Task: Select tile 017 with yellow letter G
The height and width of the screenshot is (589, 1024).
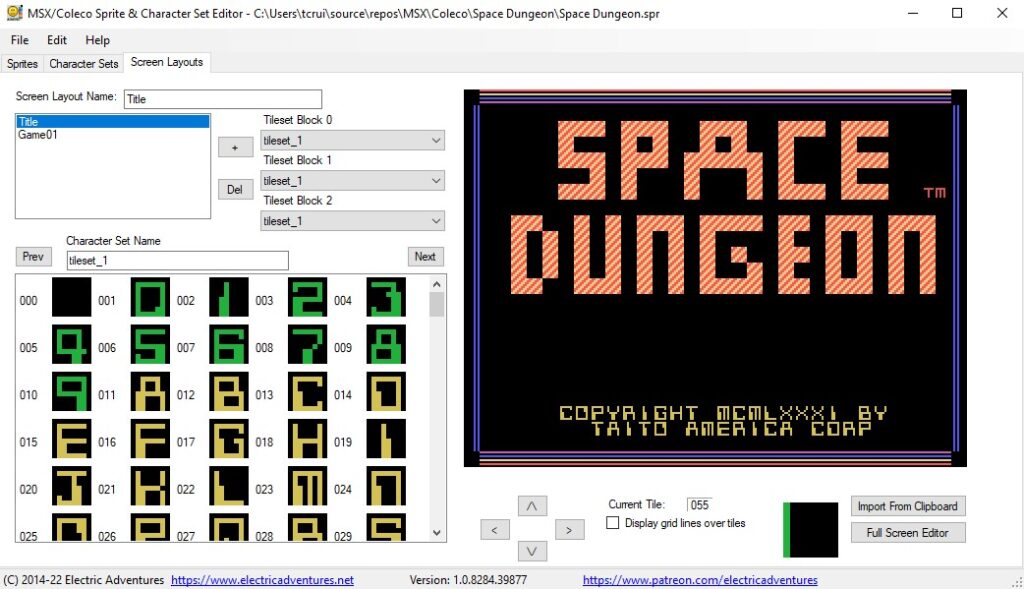Action: pos(229,438)
